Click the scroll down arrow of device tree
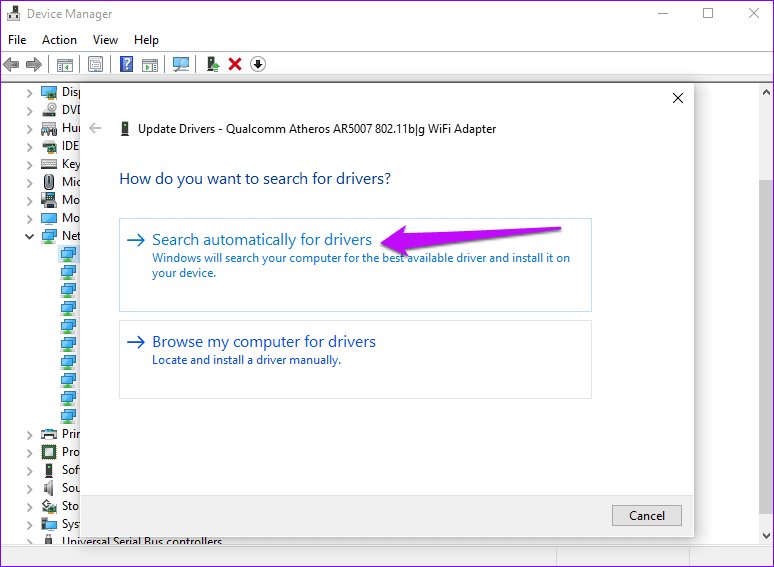The width and height of the screenshot is (774, 567). click(x=766, y=535)
